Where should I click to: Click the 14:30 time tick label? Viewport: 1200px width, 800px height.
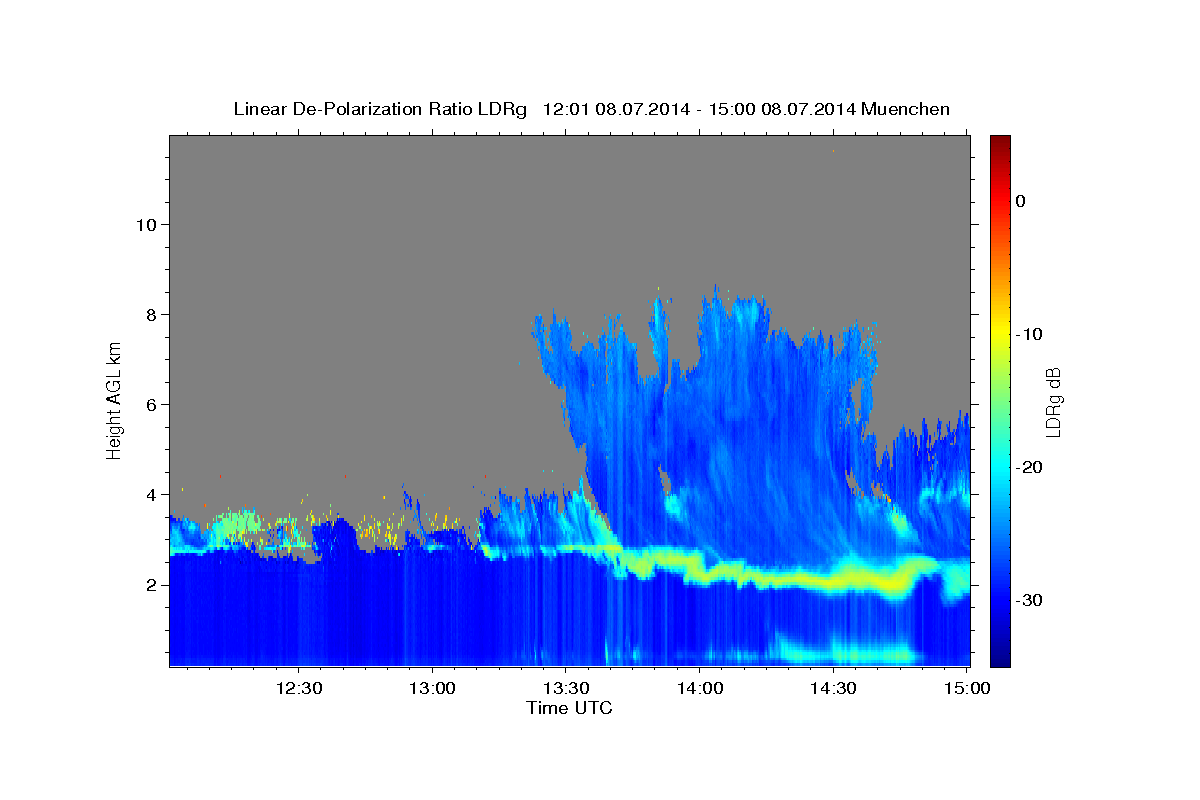pos(832,689)
